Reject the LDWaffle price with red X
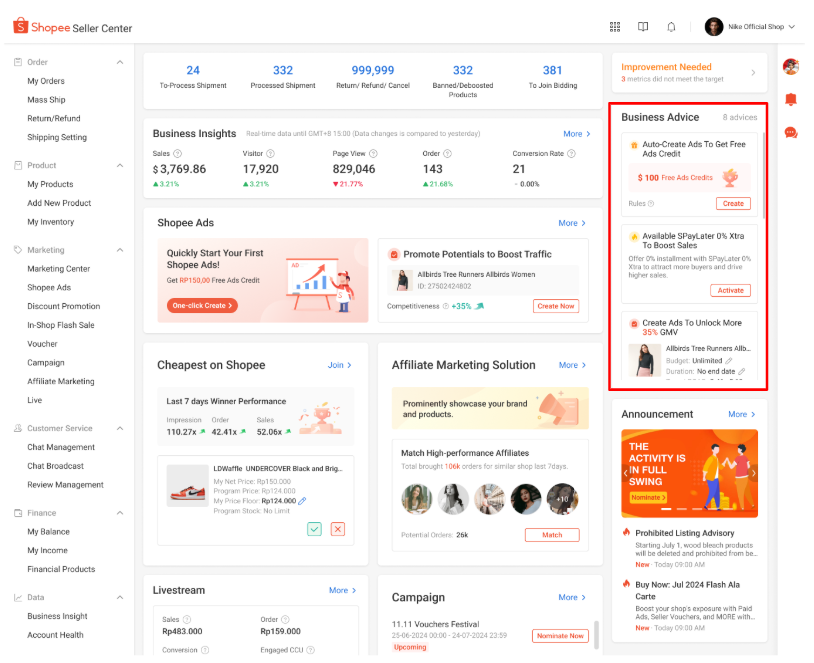This screenshot has height=663, width=814. point(338,529)
